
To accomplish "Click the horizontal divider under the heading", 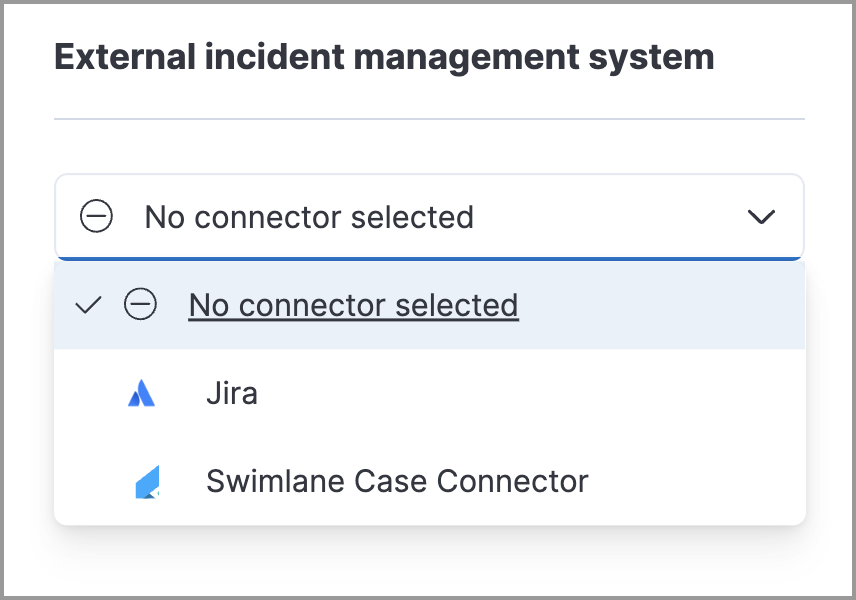I will 428,117.
